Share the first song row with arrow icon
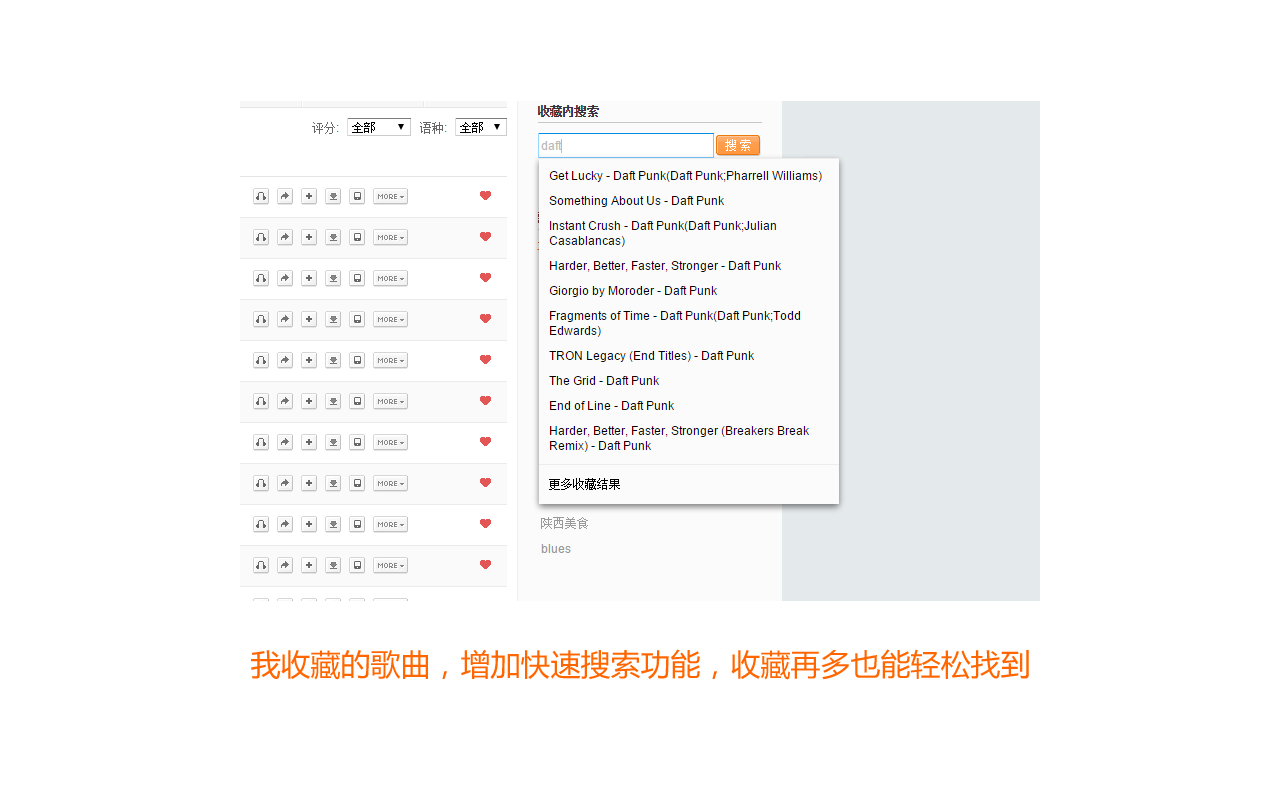The image size is (1280, 800). (285, 196)
